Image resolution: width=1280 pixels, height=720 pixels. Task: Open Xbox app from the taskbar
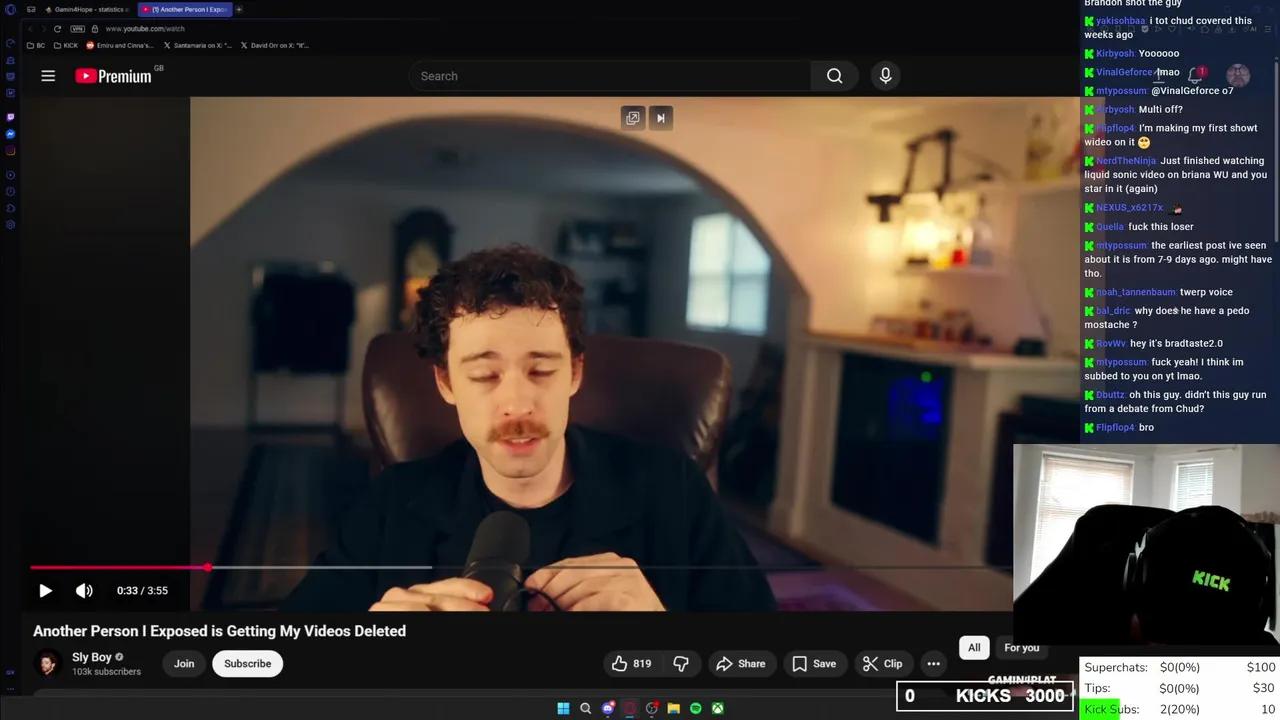pos(717,708)
